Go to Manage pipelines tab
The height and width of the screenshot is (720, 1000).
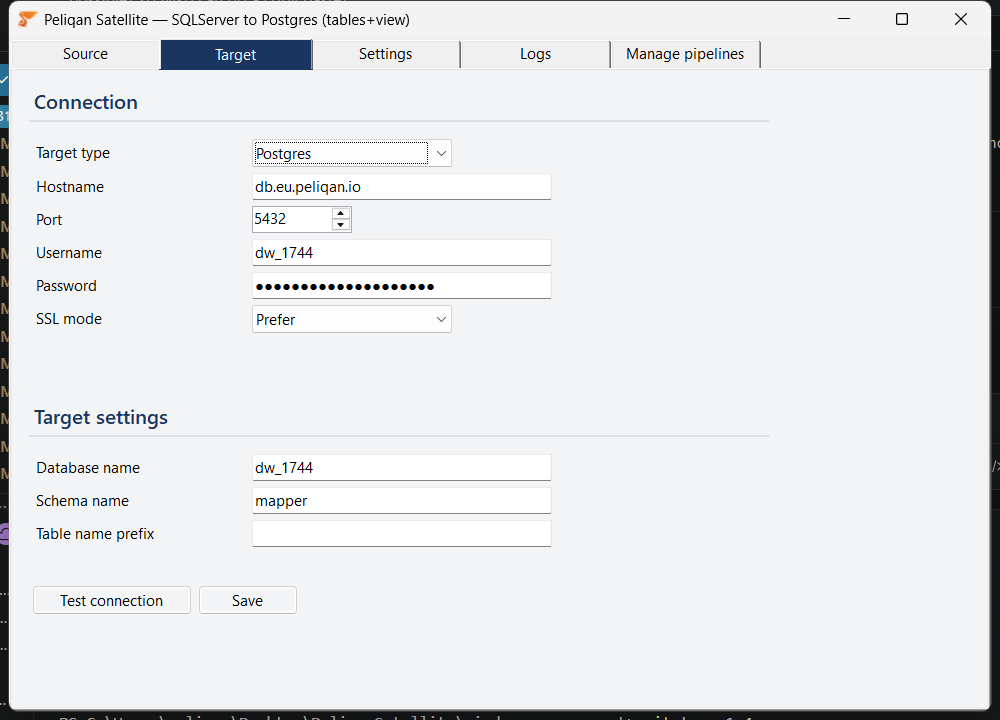(x=685, y=54)
